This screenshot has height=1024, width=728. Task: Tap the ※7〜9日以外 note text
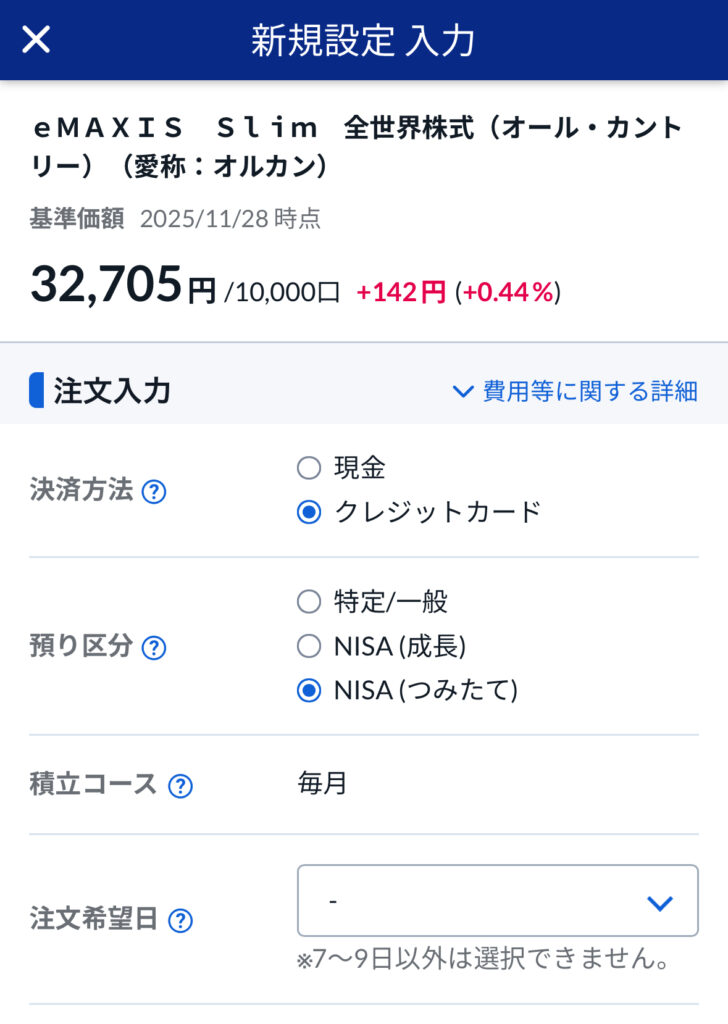pos(482,961)
